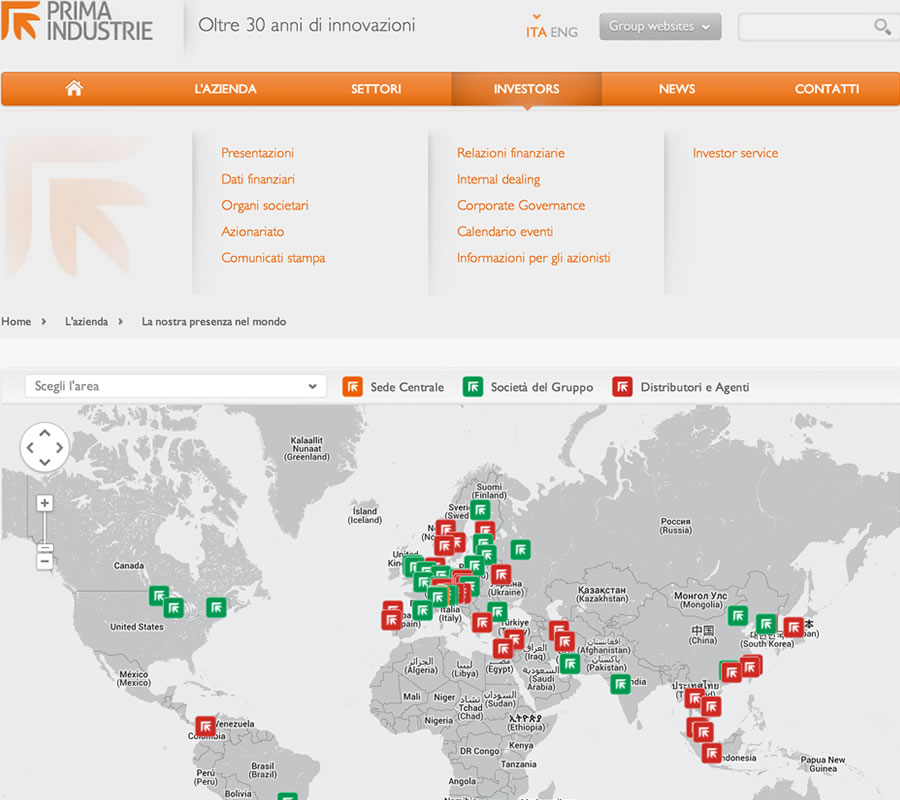The width and height of the screenshot is (900, 800).
Task: Open the Scegli l'area dropdown
Action: coord(176,386)
